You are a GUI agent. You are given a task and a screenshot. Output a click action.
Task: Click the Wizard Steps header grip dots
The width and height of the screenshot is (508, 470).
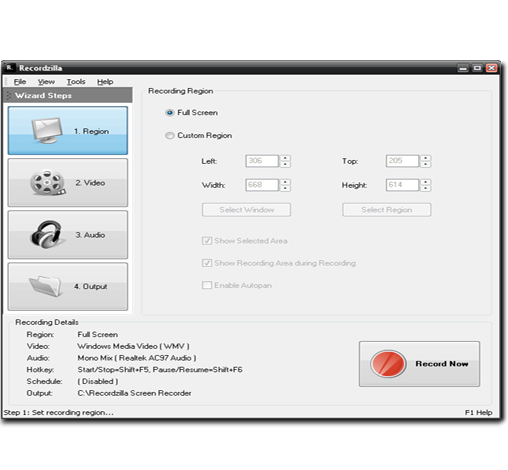pyautogui.click(x=9, y=95)
